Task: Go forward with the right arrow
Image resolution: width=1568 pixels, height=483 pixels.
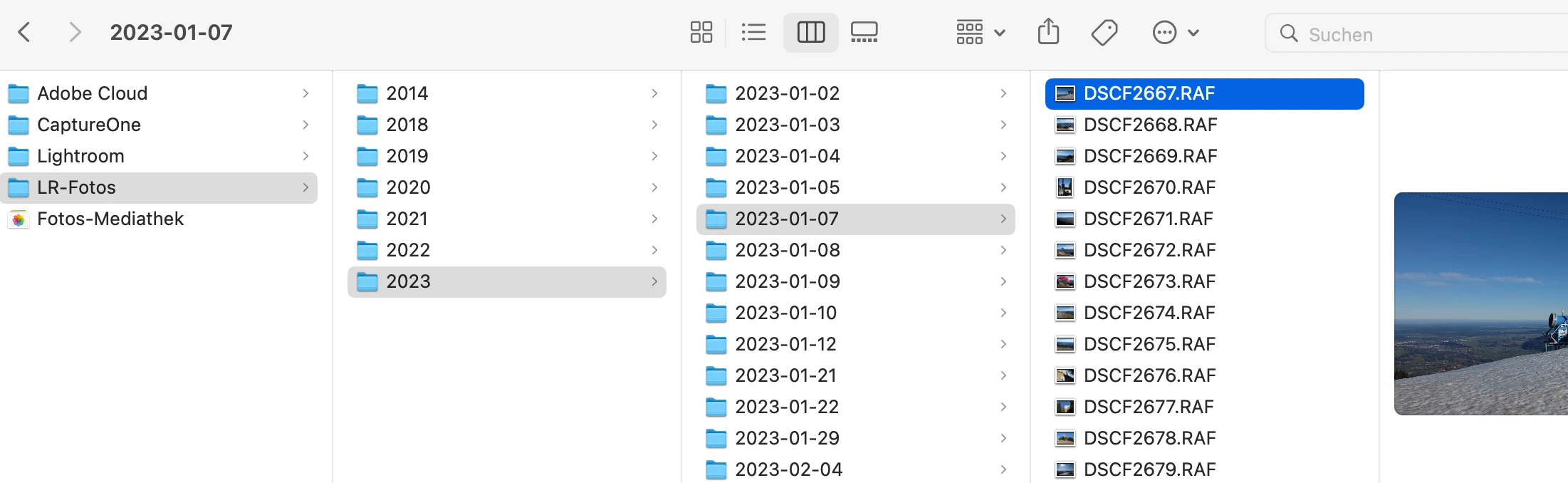Action: click(75, 32)
